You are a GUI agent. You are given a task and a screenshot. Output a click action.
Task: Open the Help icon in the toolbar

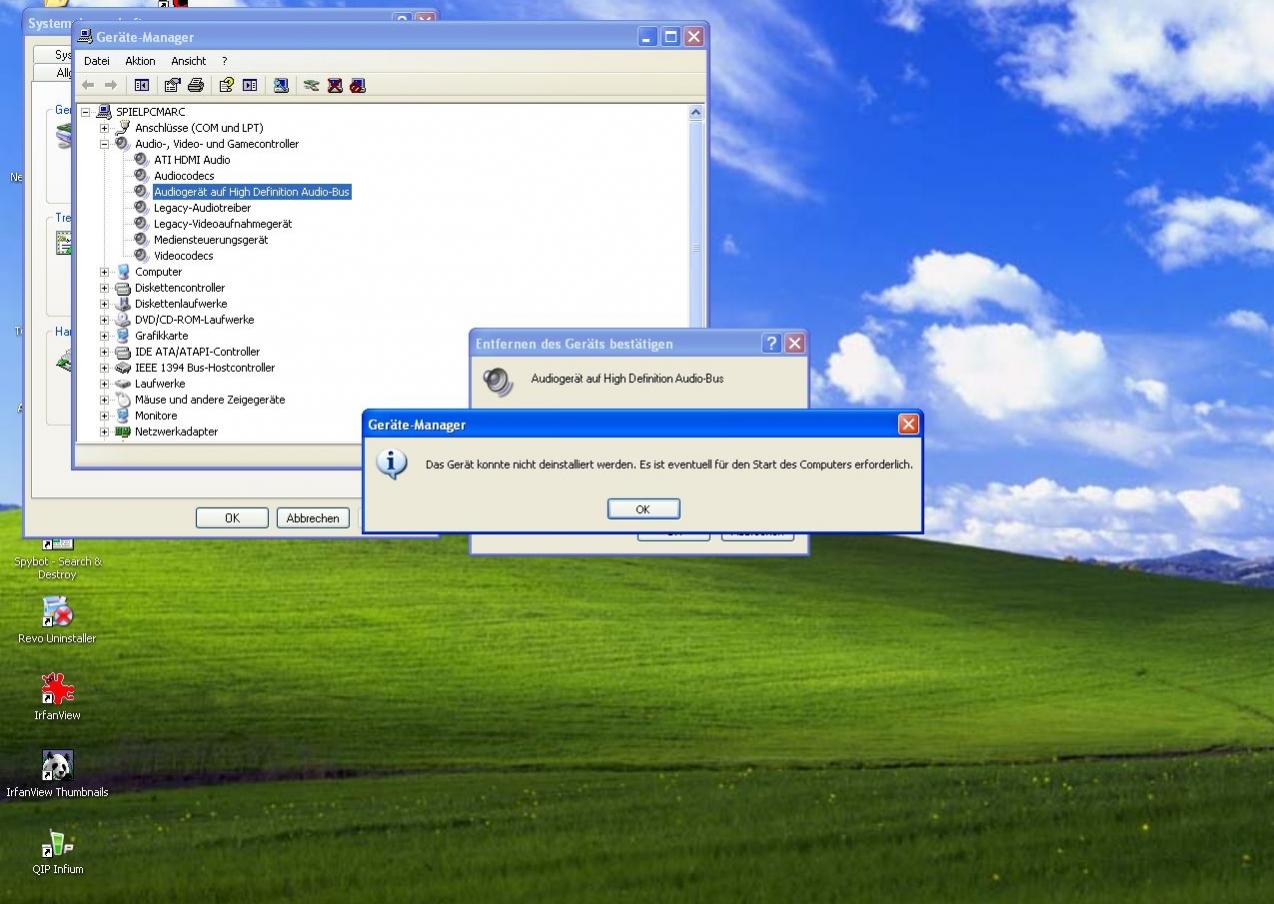point(226,85)
